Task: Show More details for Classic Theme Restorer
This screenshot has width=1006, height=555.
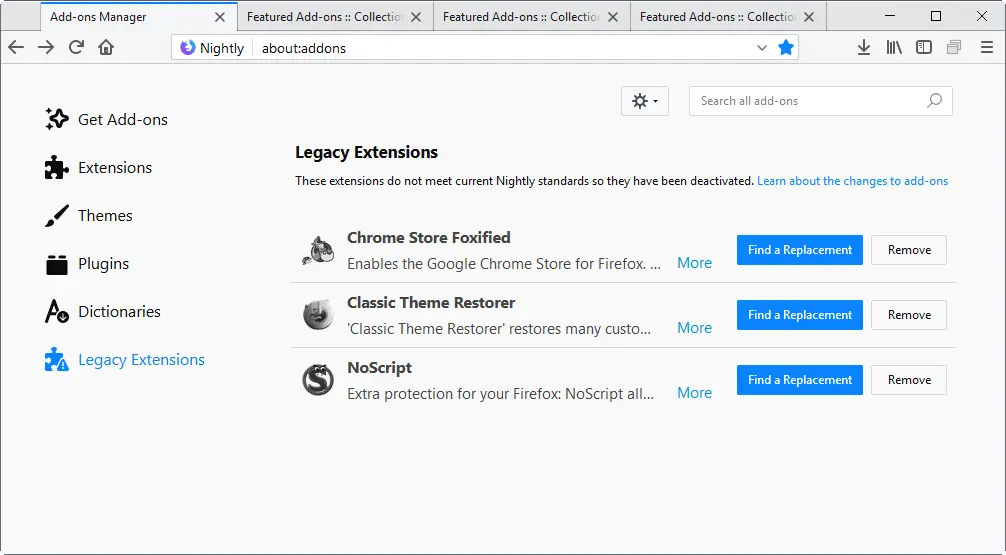Action: click(694, 328)
